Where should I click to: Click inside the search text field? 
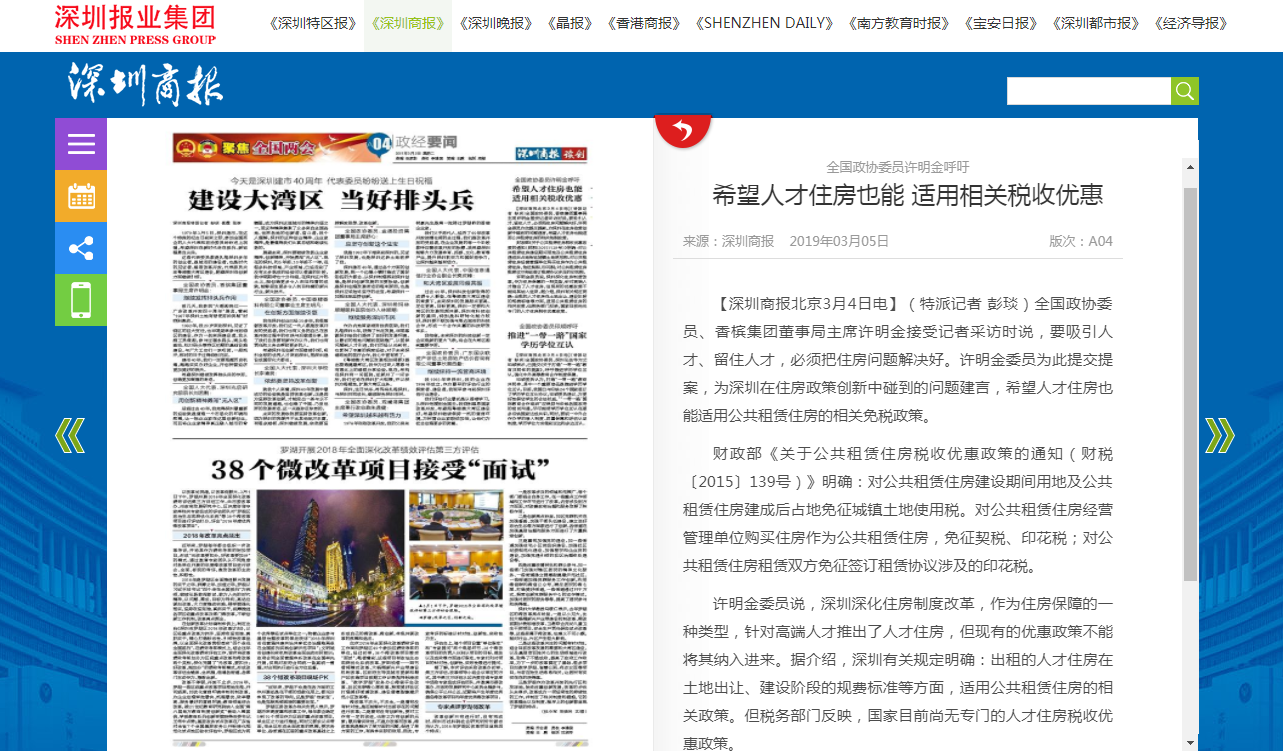(x=1089, y=91)
